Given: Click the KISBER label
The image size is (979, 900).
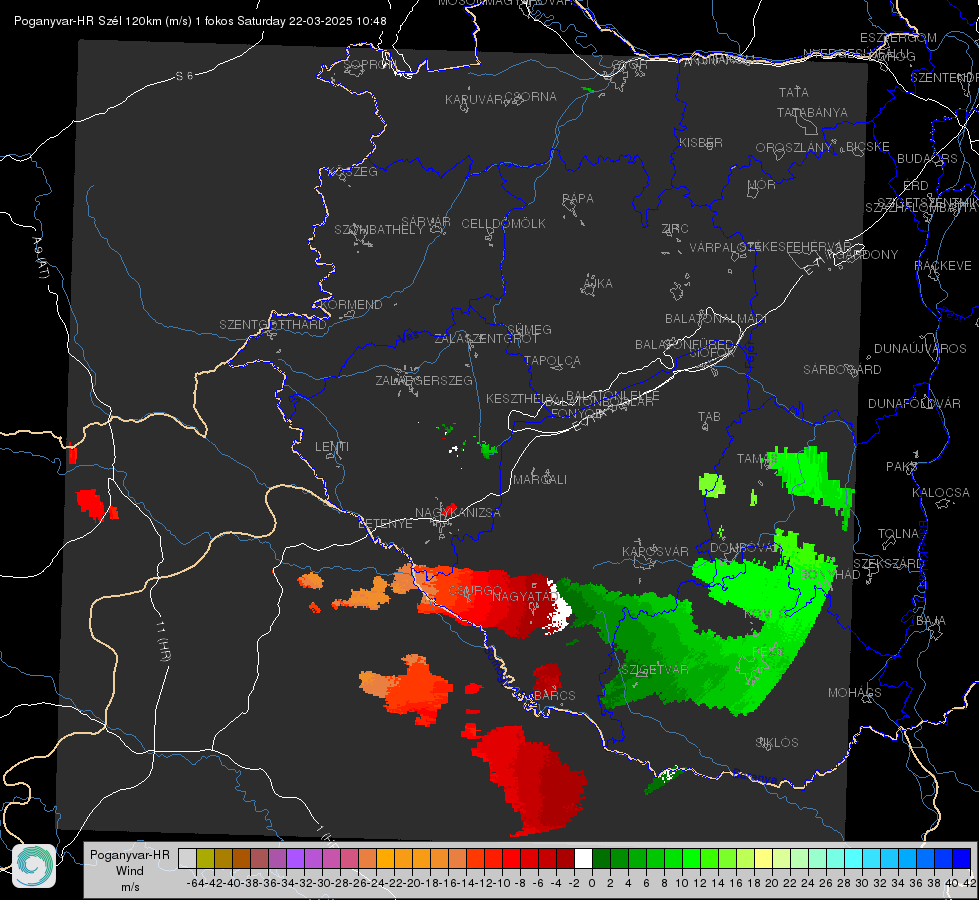Looking at the screenshot, I should coord(701,142).
